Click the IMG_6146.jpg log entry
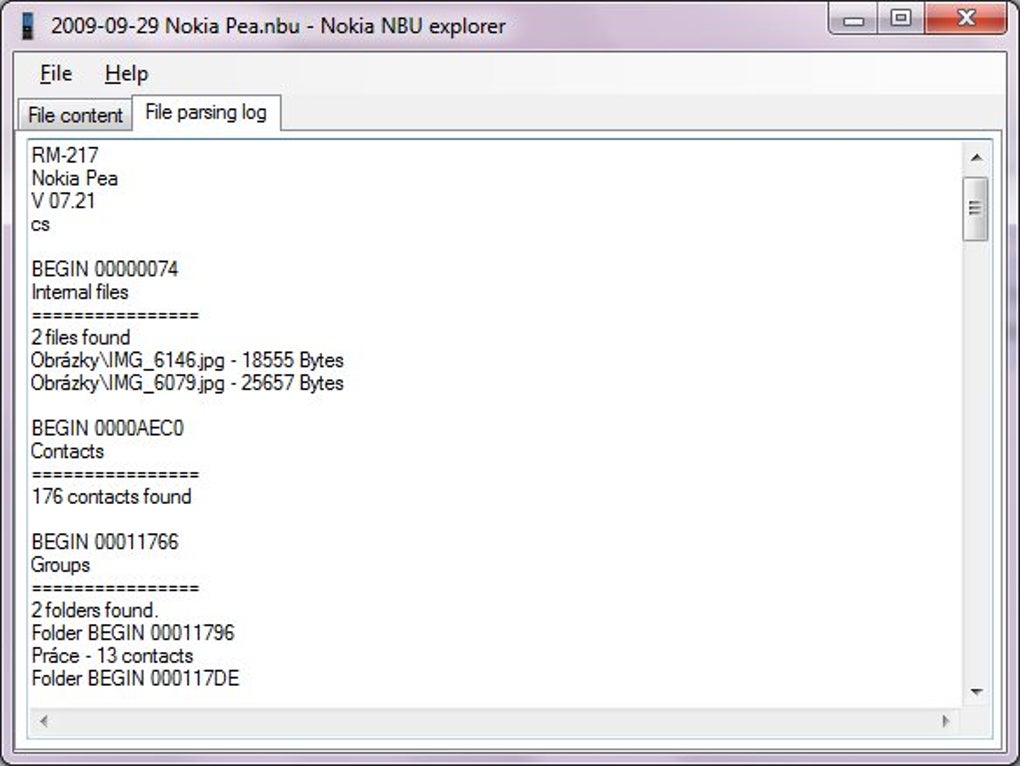This screenshot has height=766, width=1020. coord(187,360)
